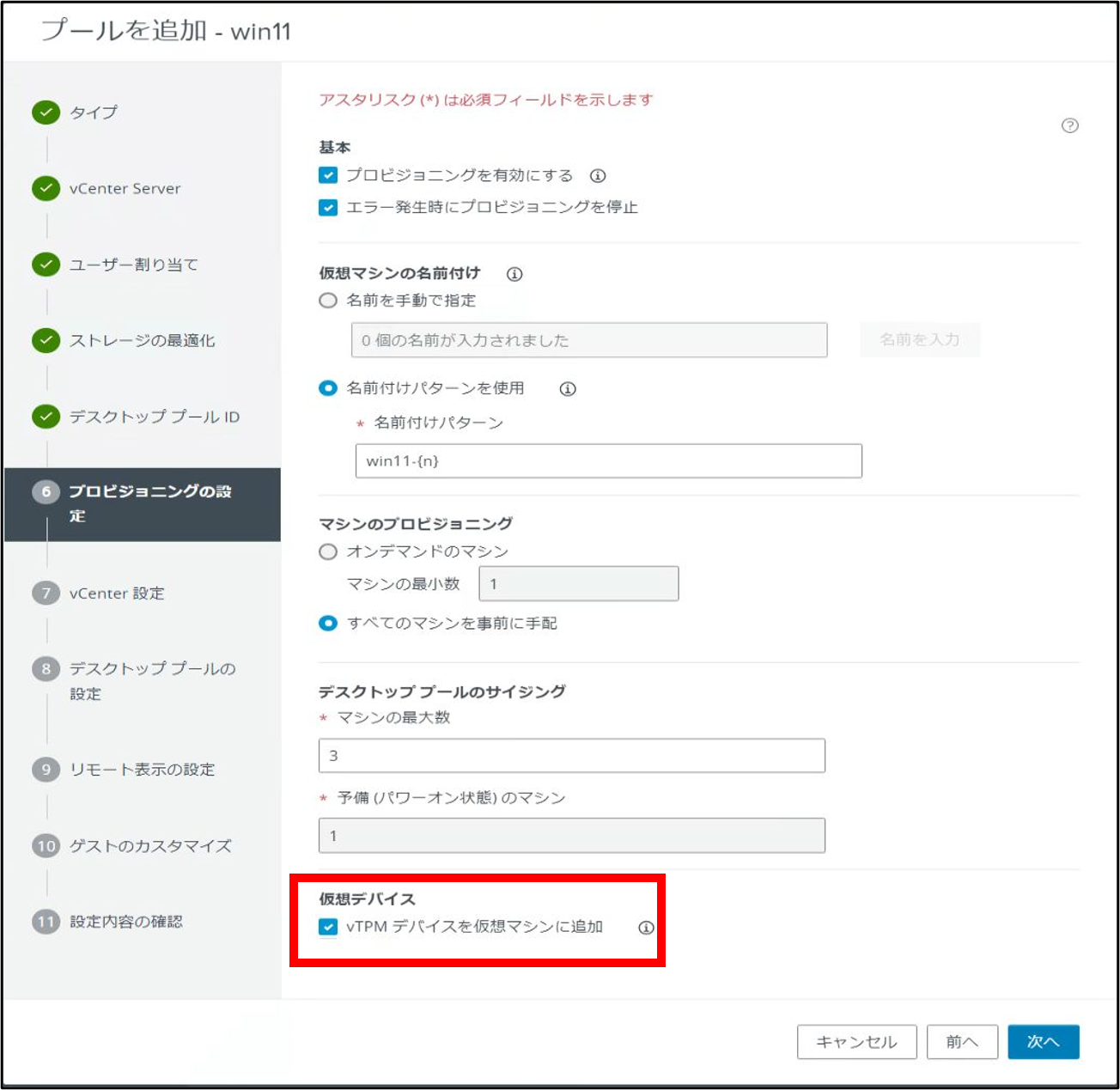Click the 基本 section heading
Image resolution: width=1120 pixels, height=1090 pixels.
(335, 147)
